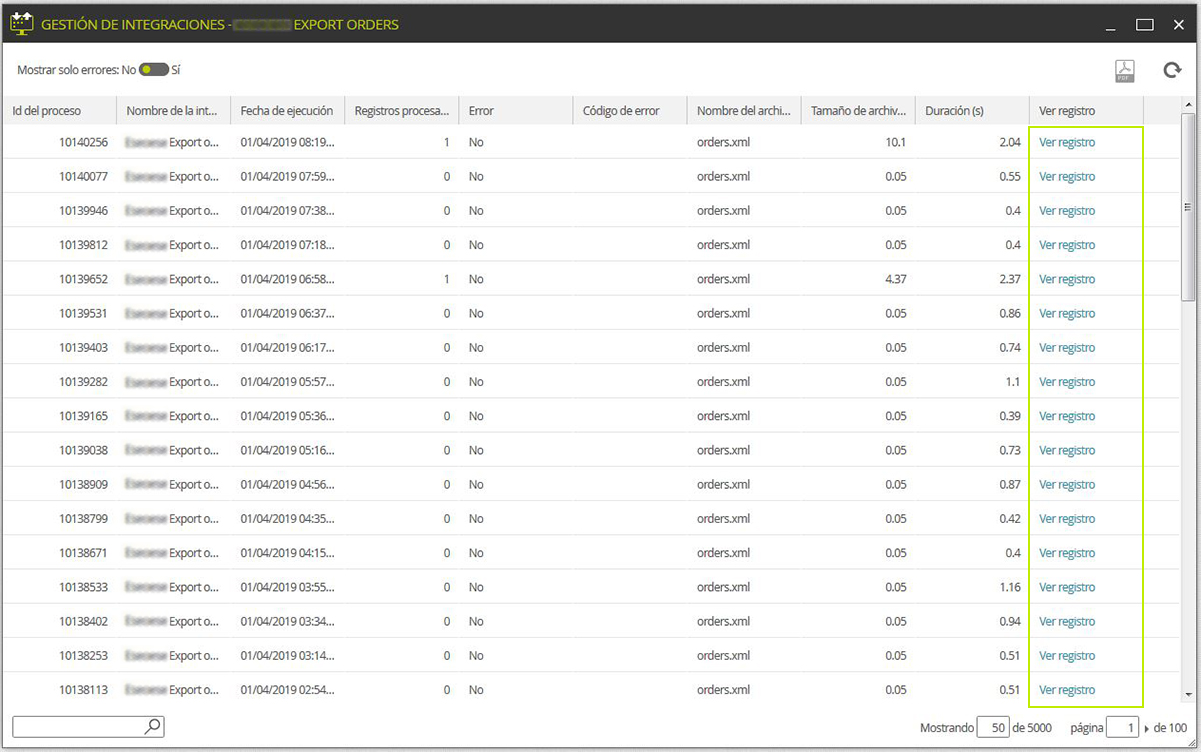Toggle the Mostrar solo errores switch

pyautogui.click(x=154, y=70)
